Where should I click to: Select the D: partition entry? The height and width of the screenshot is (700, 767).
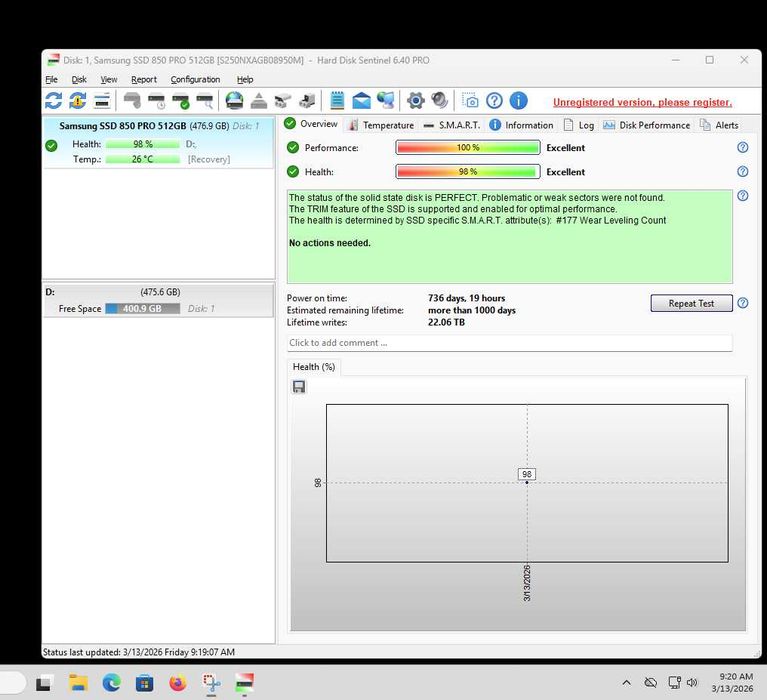point(158,300)
